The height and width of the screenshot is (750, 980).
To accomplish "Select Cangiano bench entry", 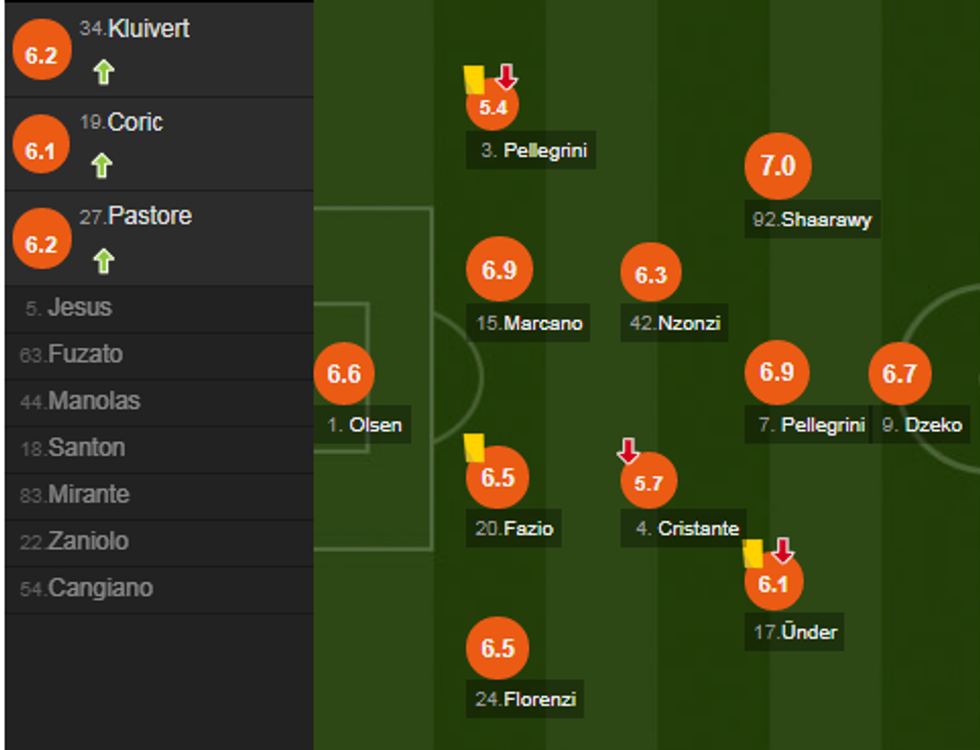I will (x=100, y=588).
